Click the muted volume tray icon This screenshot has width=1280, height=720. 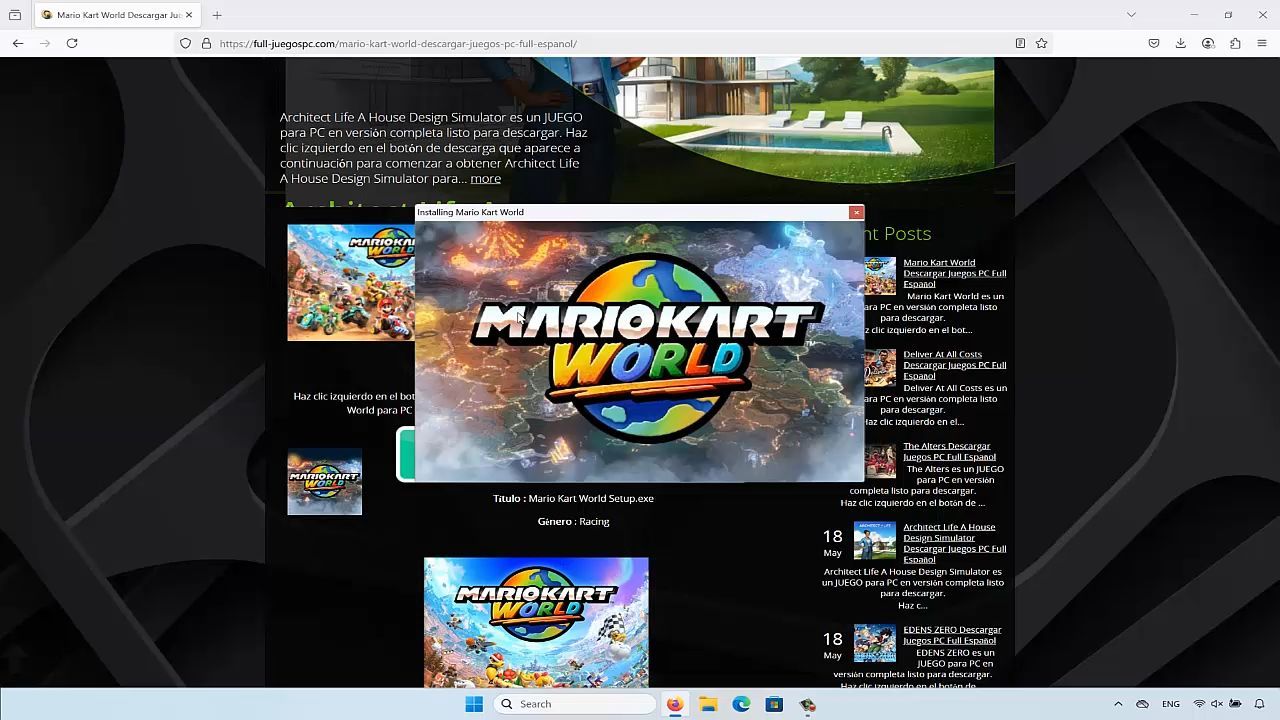click(1217, 704)
